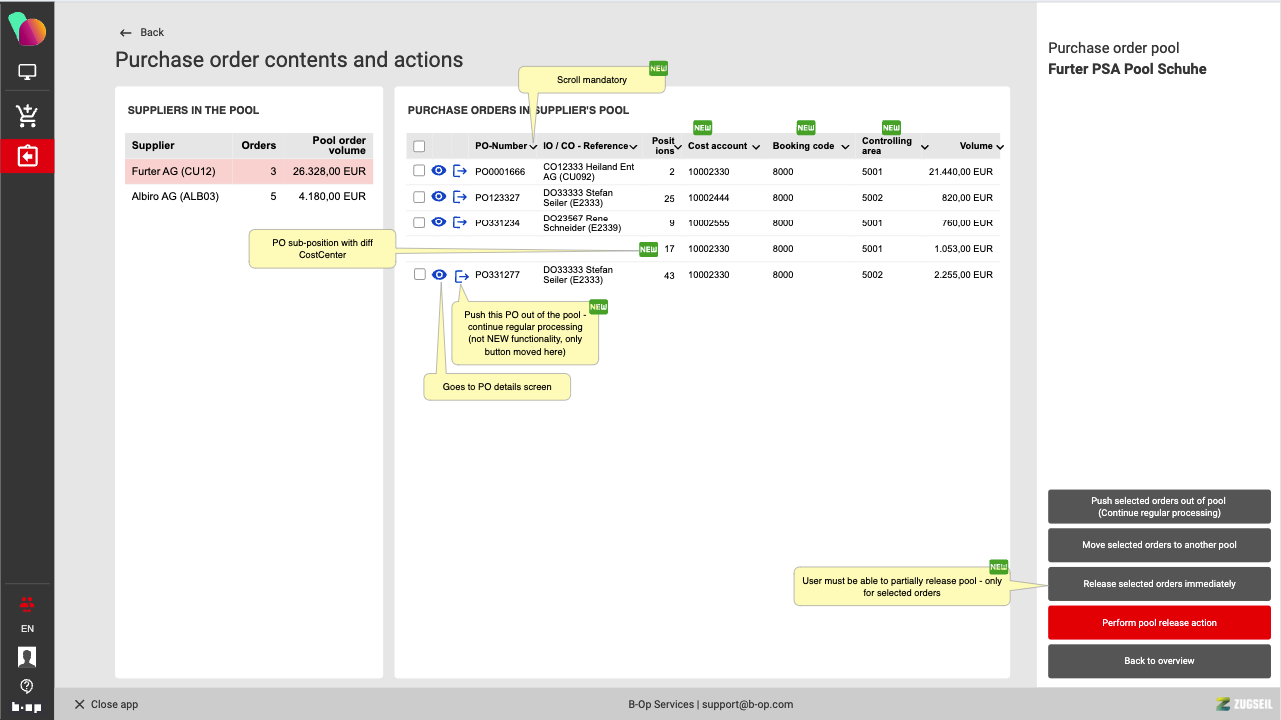Check the PO331277 row checkbox
Image resolution: width=1281 pixels, height=720 pixels.
pos(419,275)
